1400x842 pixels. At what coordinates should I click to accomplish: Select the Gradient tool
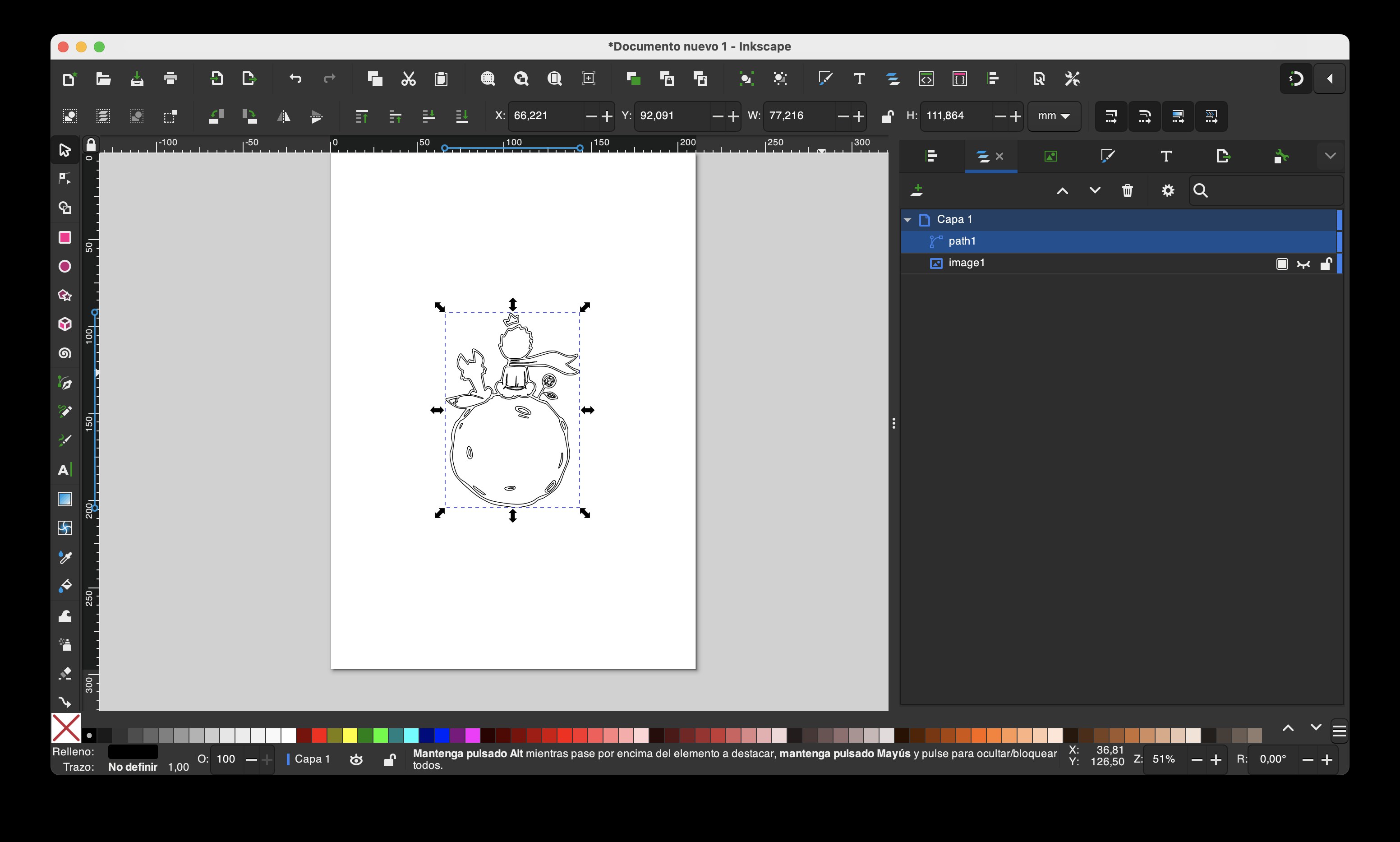tap(64, 499)
